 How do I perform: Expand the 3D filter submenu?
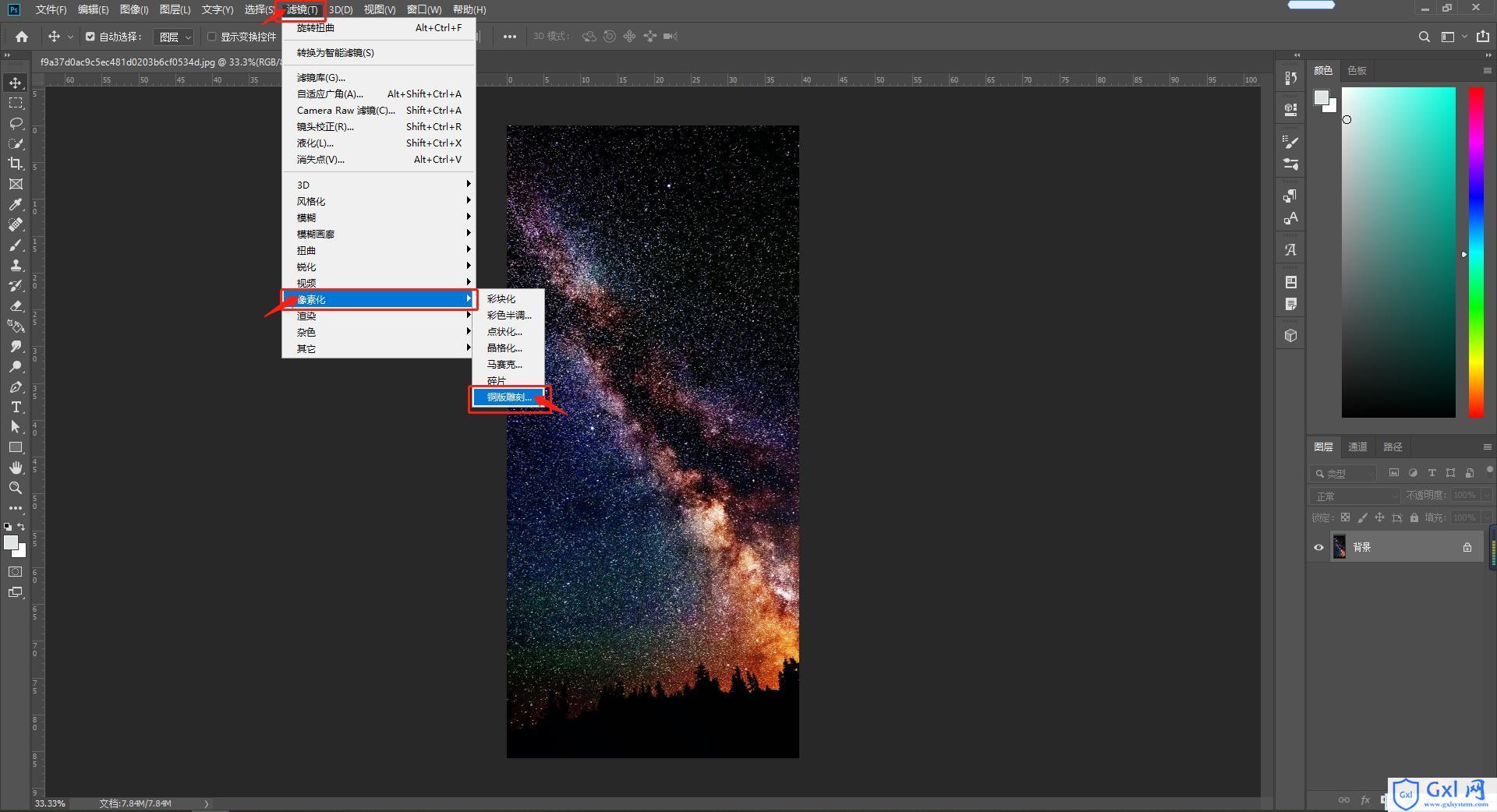pyautogui.click(x=378, y=185)
